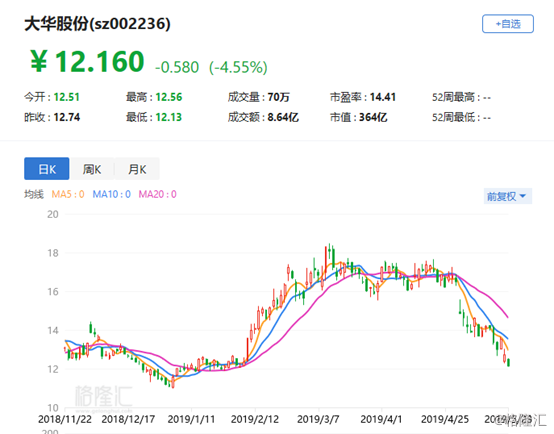Click the MA10 : 0 legend label
Image resolution: width=554 pixels, height=434 pixels.
click(x=112, y=194)
